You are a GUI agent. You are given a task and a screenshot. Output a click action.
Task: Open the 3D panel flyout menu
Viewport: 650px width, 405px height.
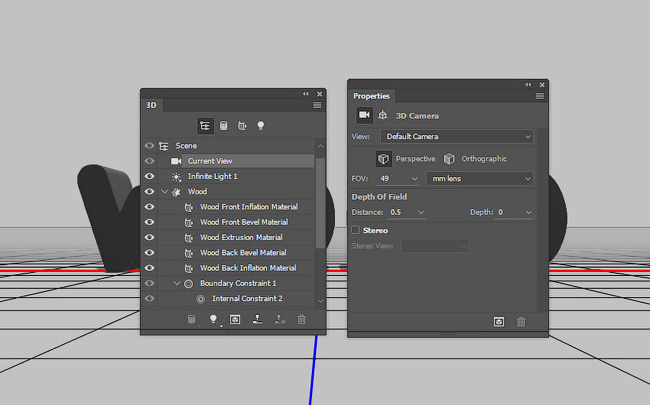pyautogui.click(x=317, y=105)
